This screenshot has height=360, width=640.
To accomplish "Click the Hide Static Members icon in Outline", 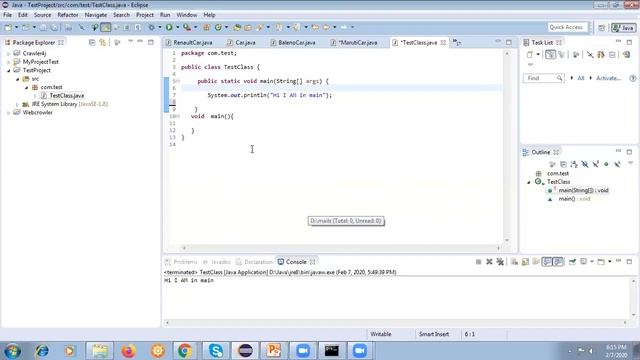I will 596,164.
